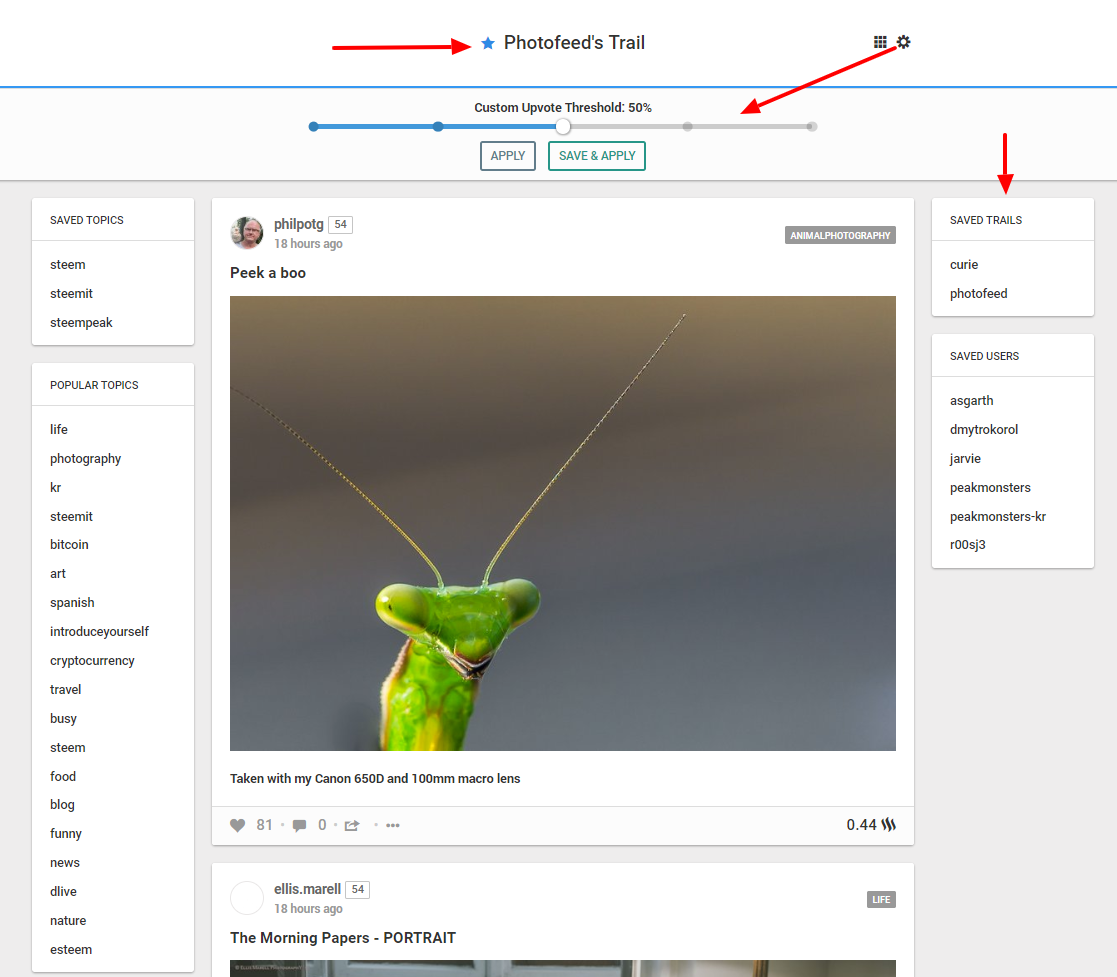Open the settings gear icon
Image resolution: width=1117 pixels, height=977 pixels.
click(x=904, y=42)
